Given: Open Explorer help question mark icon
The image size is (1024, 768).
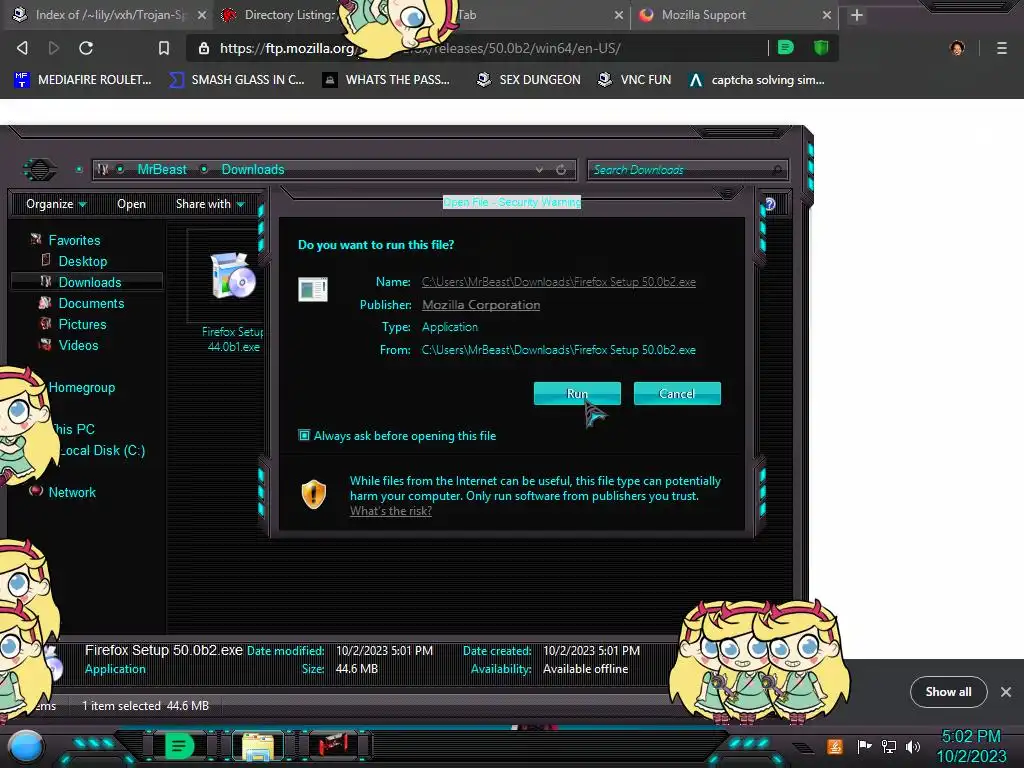Looking at the screenshot, I should coord(771,204).
